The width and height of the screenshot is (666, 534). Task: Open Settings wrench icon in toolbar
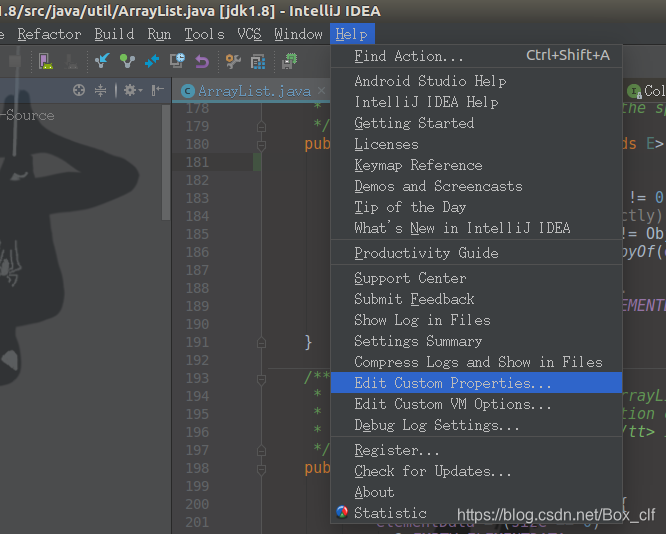pyautogui.click(x=233, y=62)
